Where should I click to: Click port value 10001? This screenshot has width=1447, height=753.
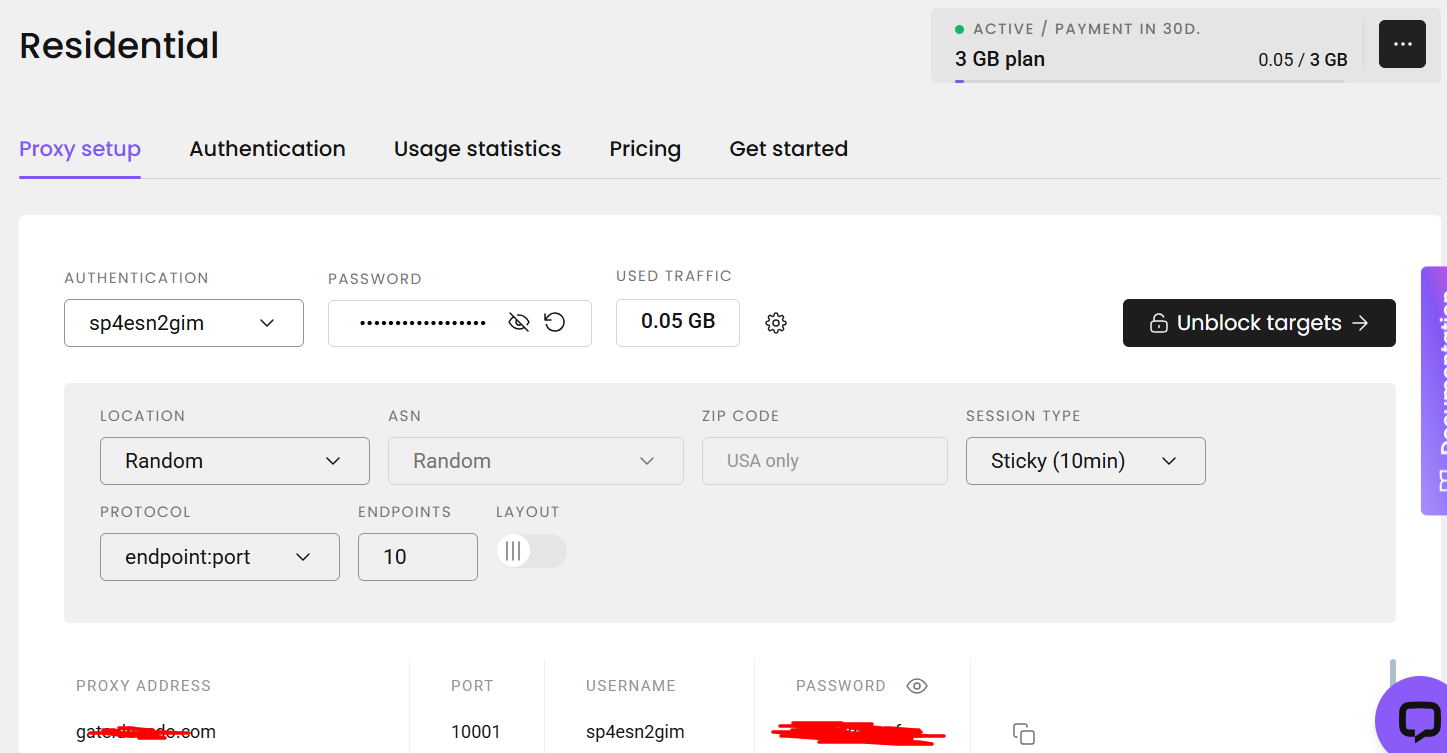pos(476,732)
